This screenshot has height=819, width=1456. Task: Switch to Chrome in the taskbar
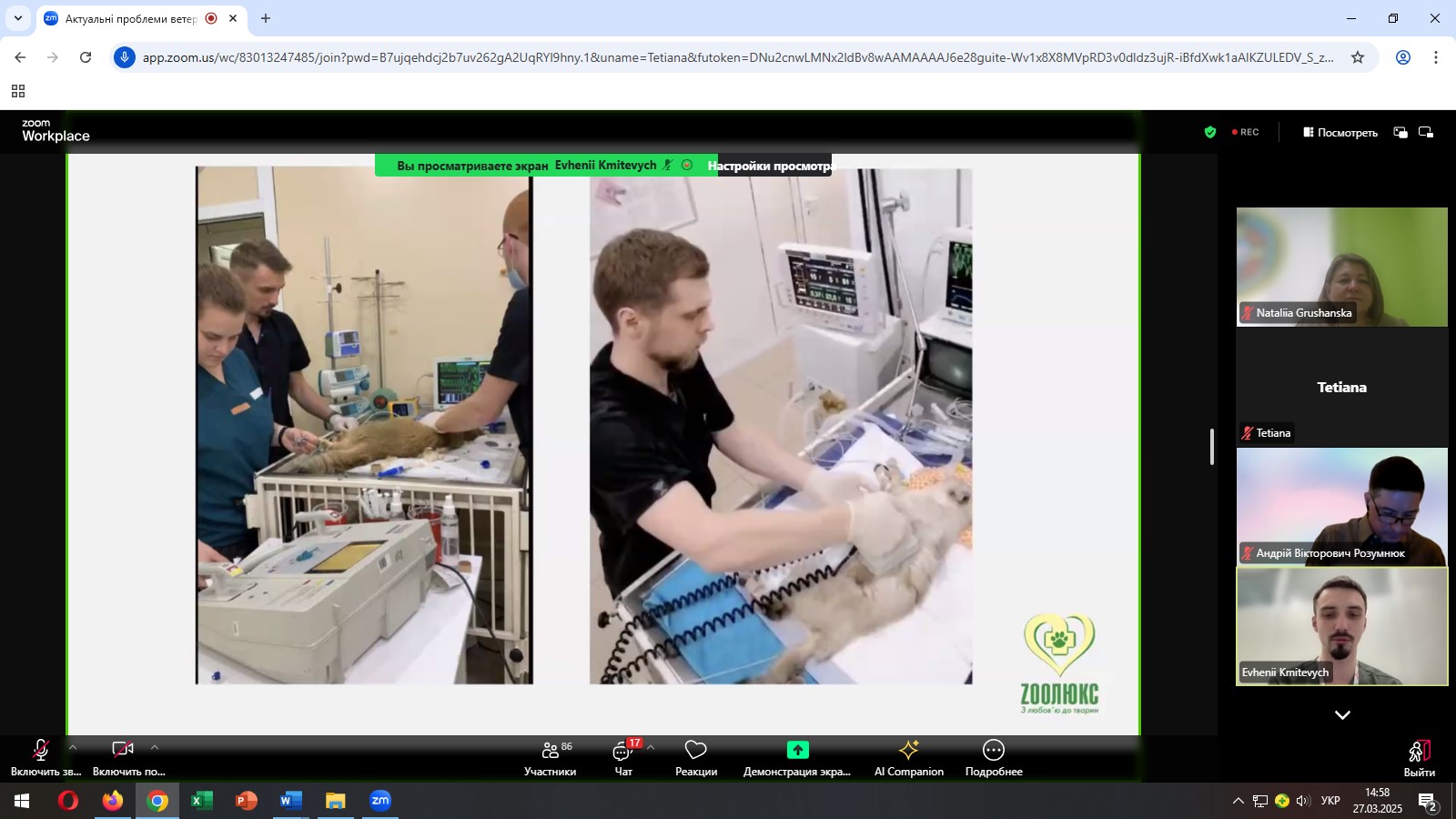pos(157,801)
